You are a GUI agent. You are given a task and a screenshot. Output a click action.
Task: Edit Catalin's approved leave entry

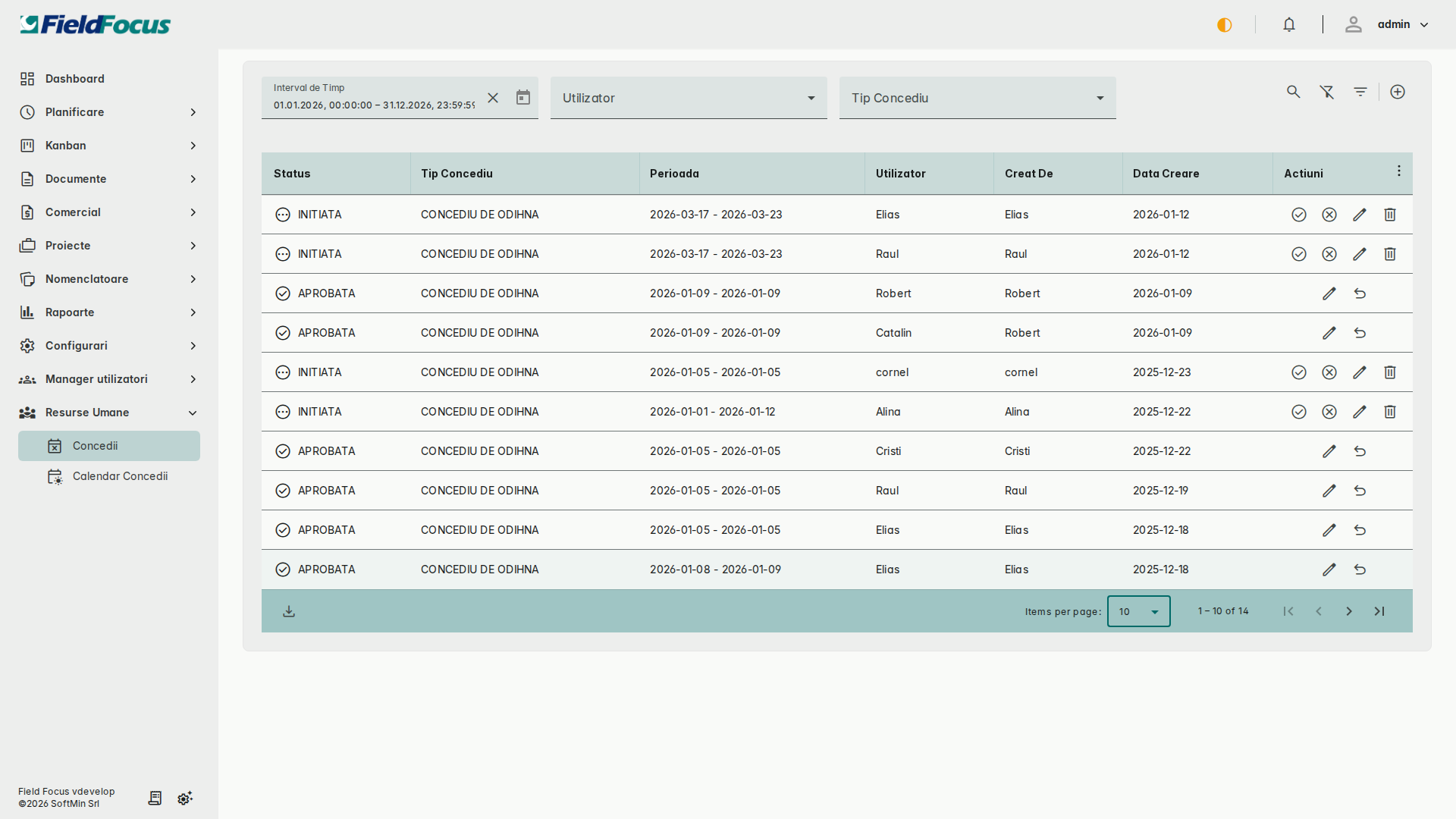(1329, 333)
